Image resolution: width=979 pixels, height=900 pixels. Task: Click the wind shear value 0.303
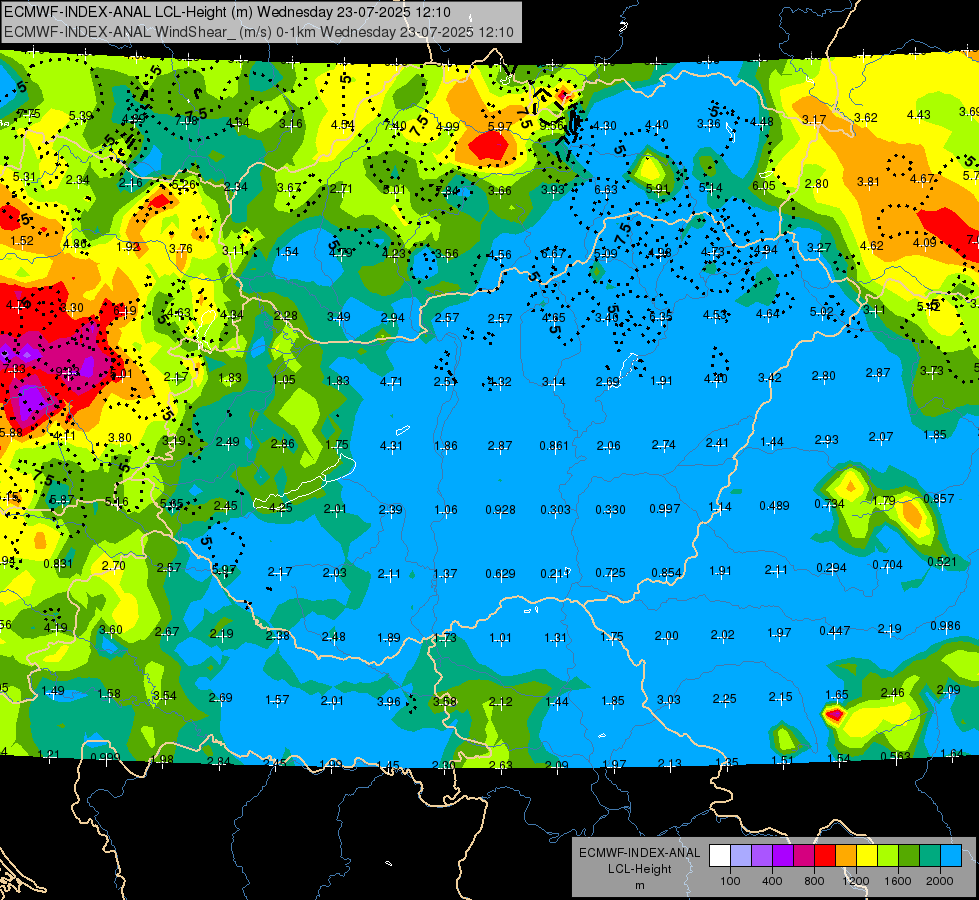pyautogui.click(x=555, y=510)
